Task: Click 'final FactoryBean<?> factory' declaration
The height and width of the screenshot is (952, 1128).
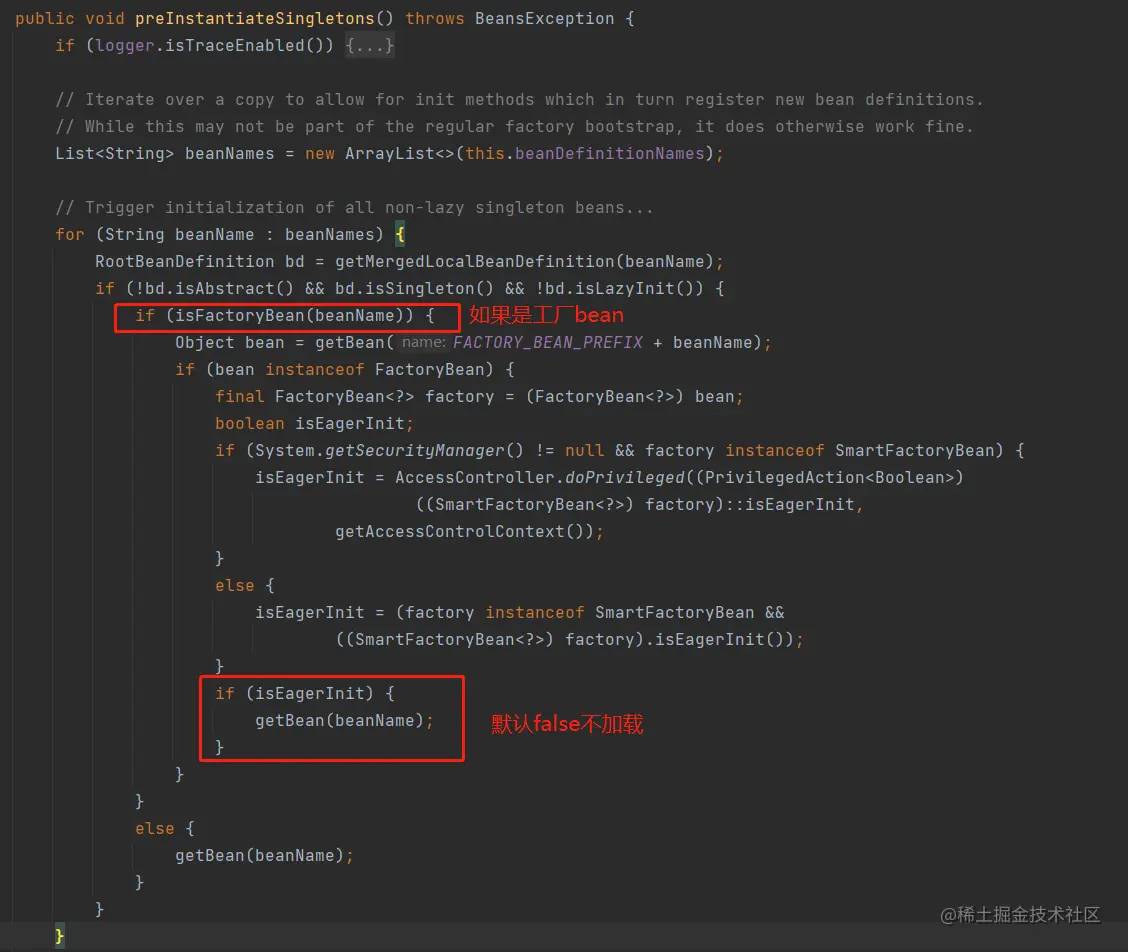Action: point(354,396)
